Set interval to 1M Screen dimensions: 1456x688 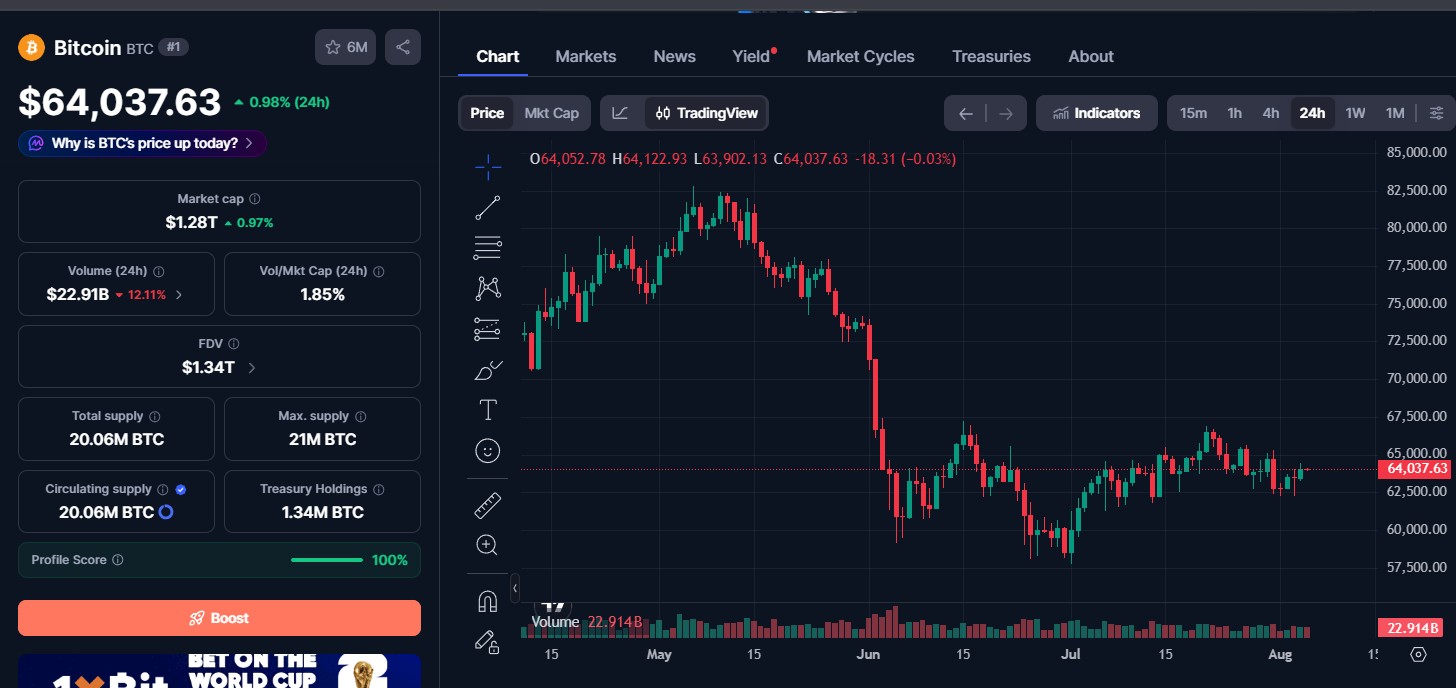pyautogui.click(x=1395, y=113)
